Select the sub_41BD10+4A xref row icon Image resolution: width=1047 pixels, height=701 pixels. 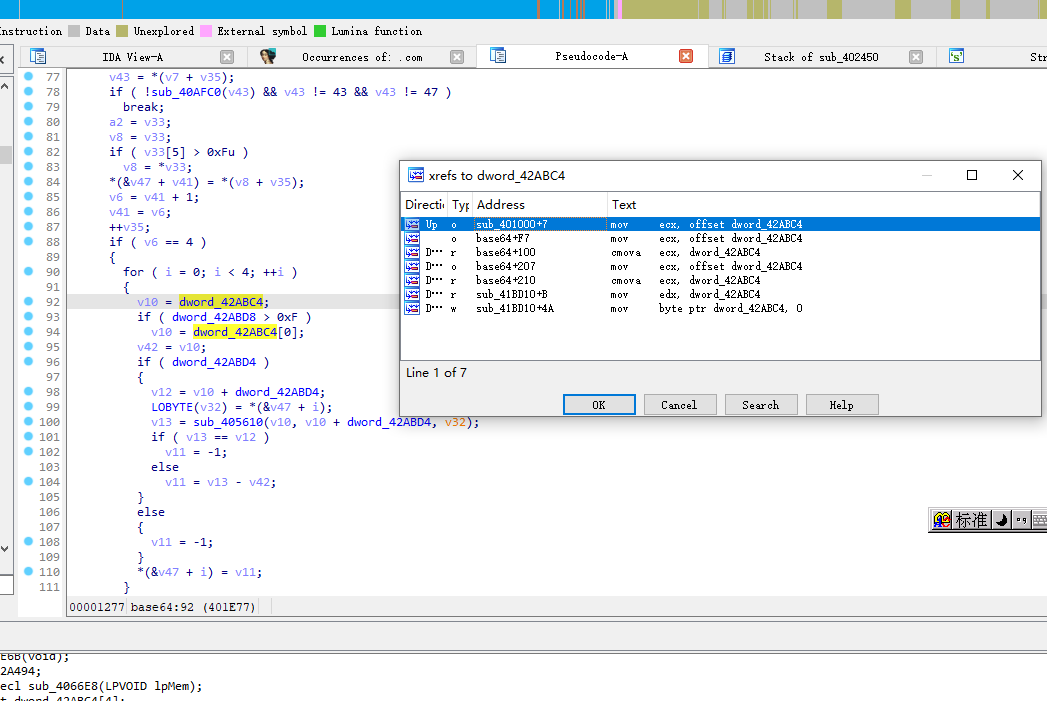(412, 309)
